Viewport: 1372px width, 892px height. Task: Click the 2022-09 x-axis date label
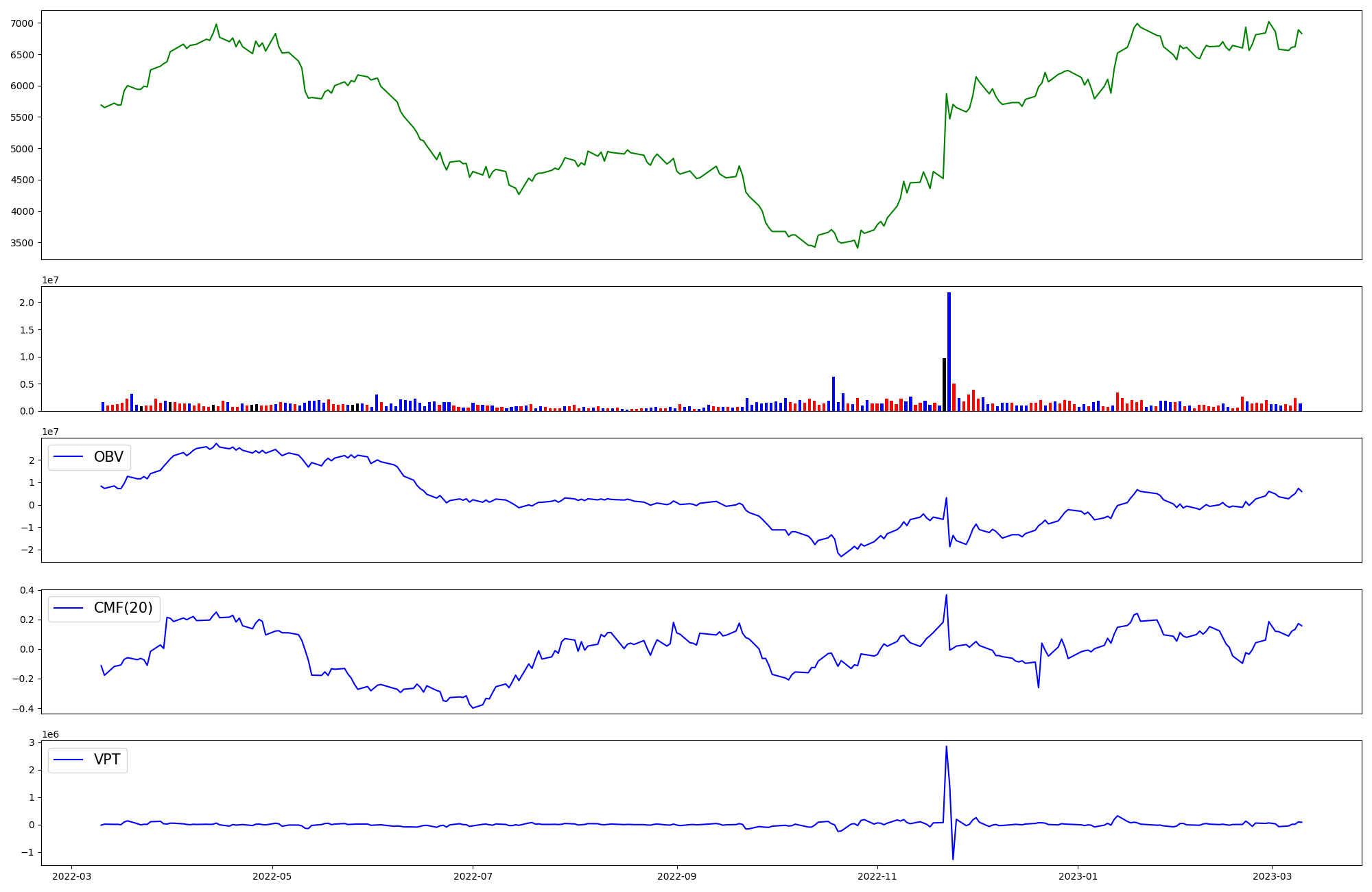click(677, 876)
